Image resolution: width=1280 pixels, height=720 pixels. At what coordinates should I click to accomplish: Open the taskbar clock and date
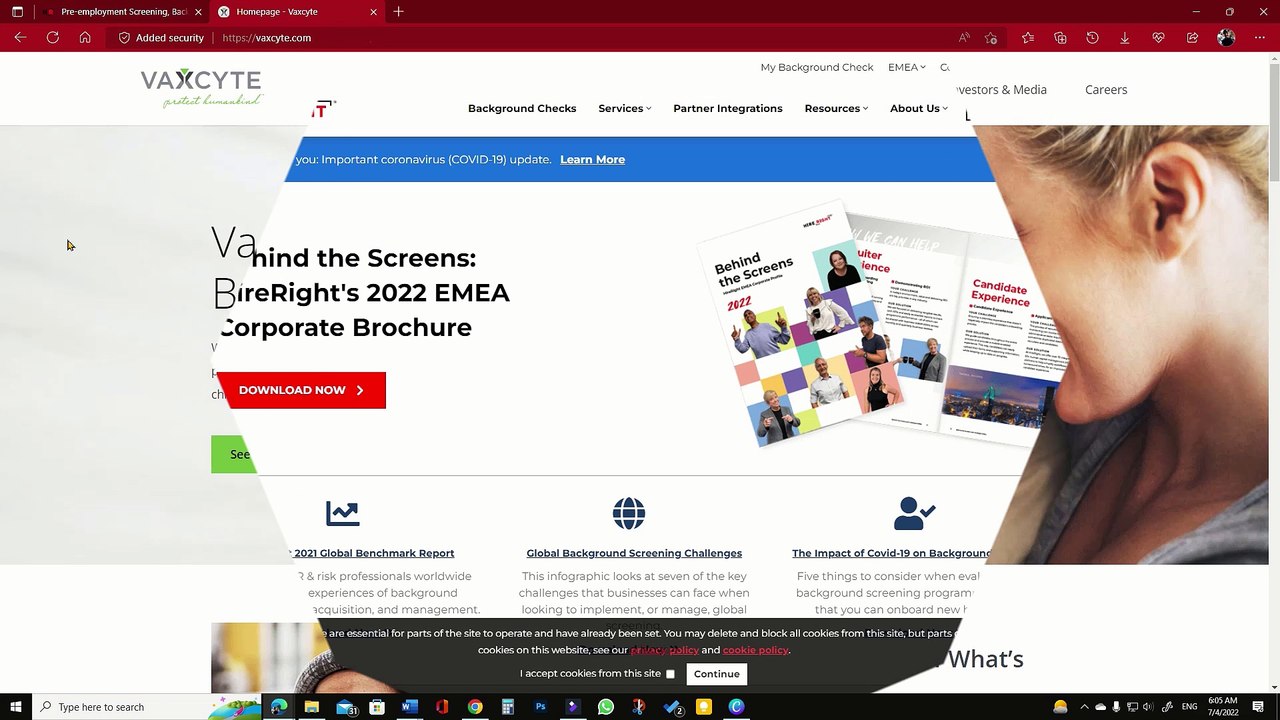click(1223, 707)
